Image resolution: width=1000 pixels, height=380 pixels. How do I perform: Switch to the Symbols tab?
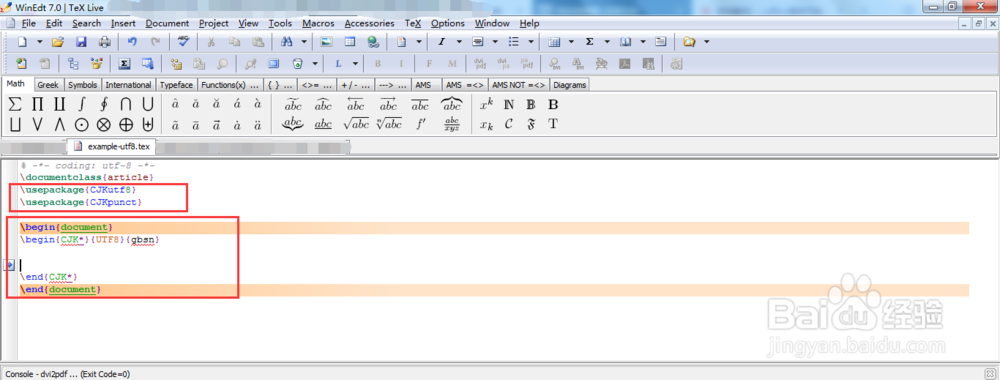pyautogui.click(x=83, y=85)
